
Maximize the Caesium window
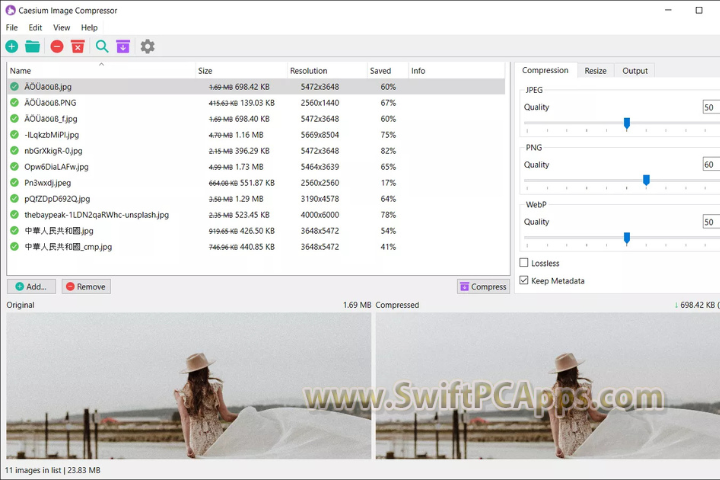(x=699, y=10)
